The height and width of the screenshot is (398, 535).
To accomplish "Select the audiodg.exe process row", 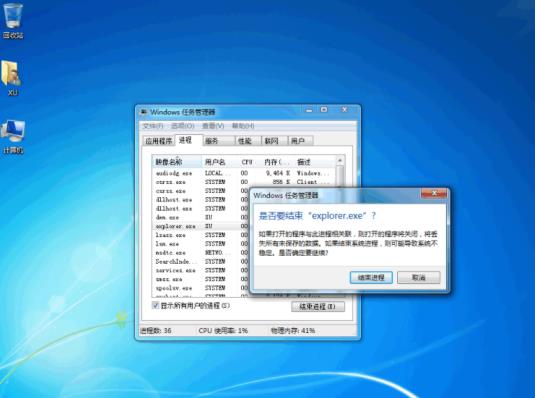I will pos(244,173).
